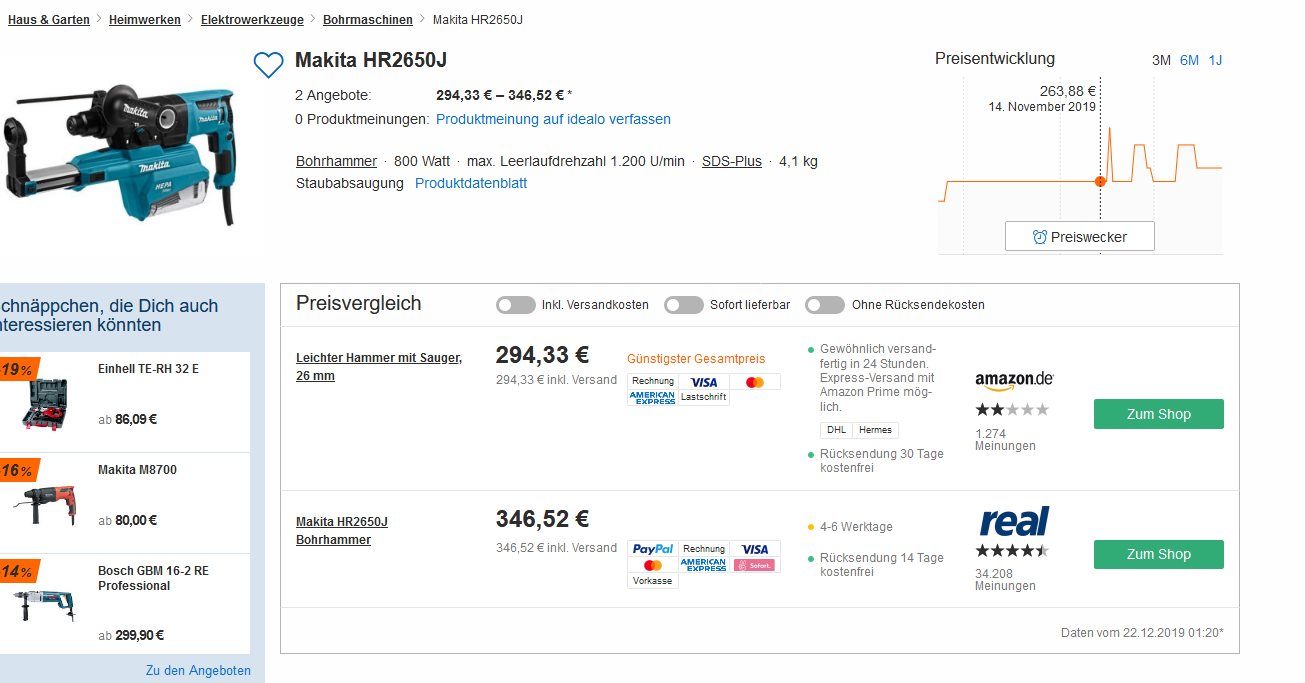Viewport: 1305px width, 683px height.
Task: Toggle Ohne Rücksendekosten switch
Action: [x=825, y=305]
